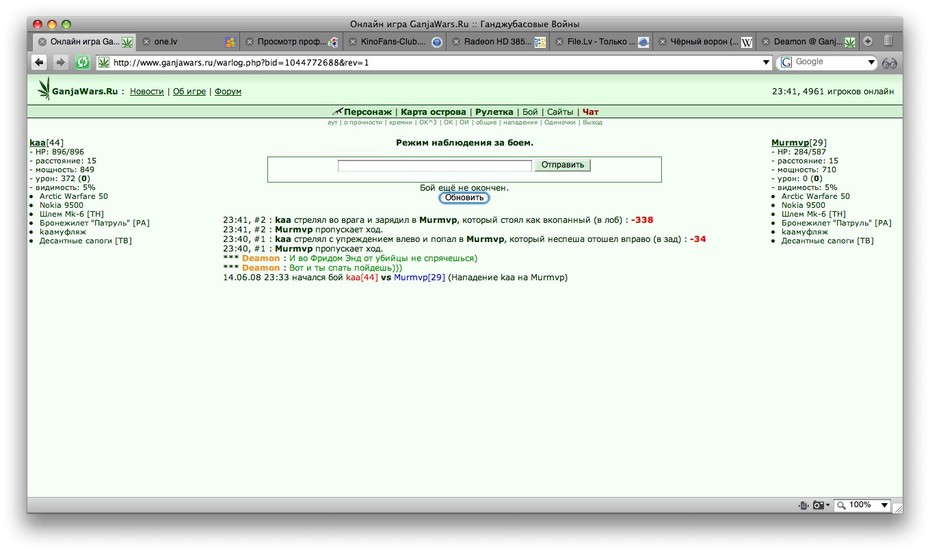Image resolution: width=930 pixels, height=551 pixels.
Task: Click the Обновить refresh button
Action: [x=464, y=198]
